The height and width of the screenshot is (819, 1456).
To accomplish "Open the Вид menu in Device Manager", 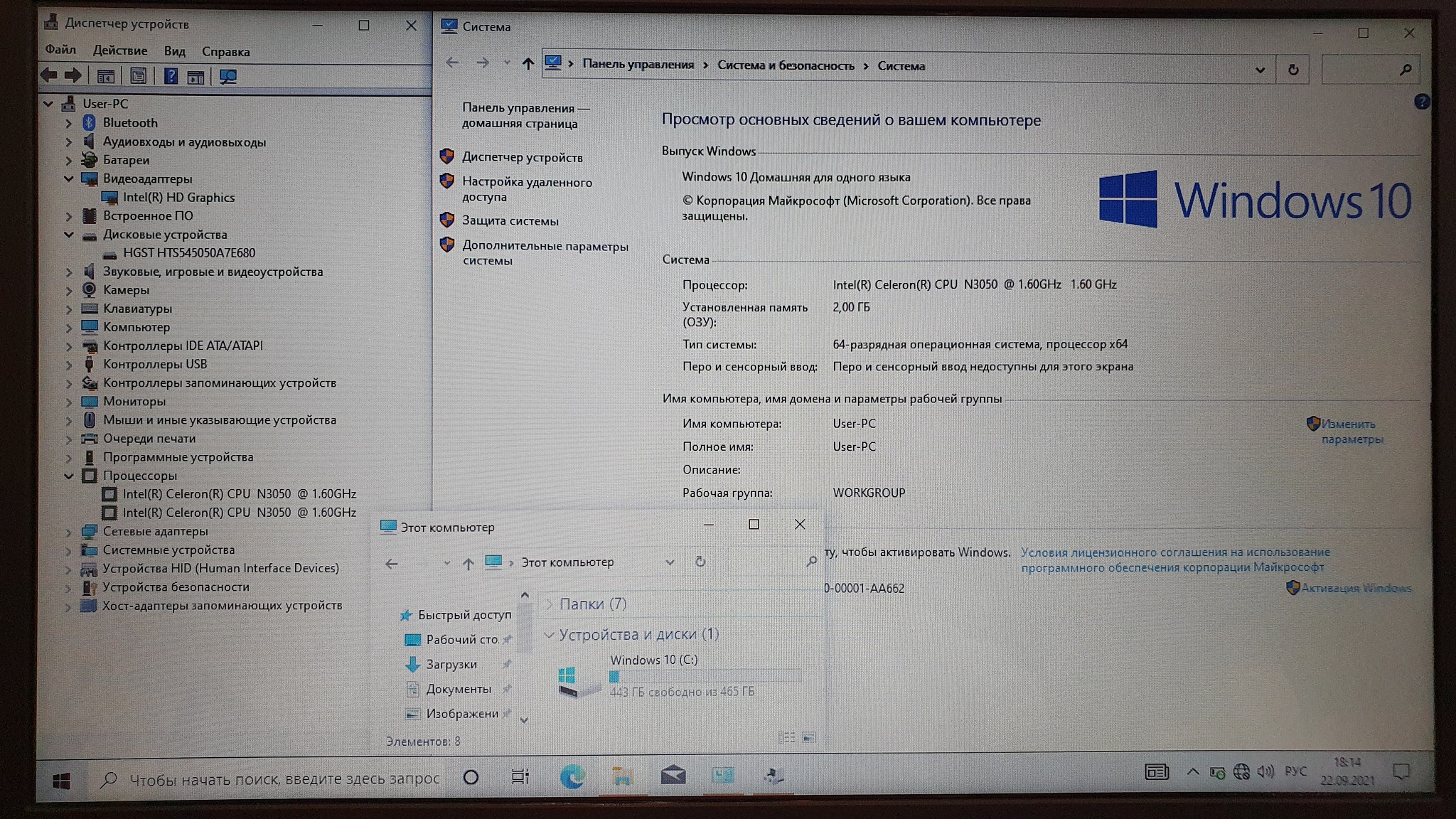I will (x=174, y=51).
